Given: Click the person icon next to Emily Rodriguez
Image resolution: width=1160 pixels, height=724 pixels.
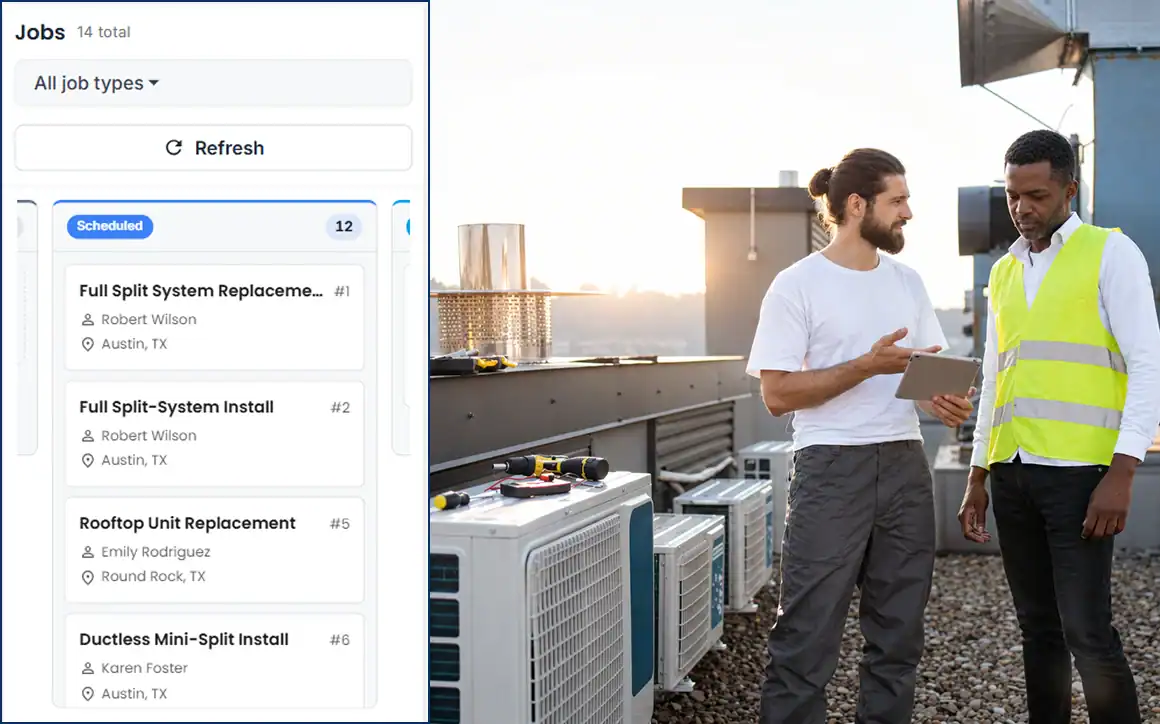Looking at the screenshot, I should (87, 552).
